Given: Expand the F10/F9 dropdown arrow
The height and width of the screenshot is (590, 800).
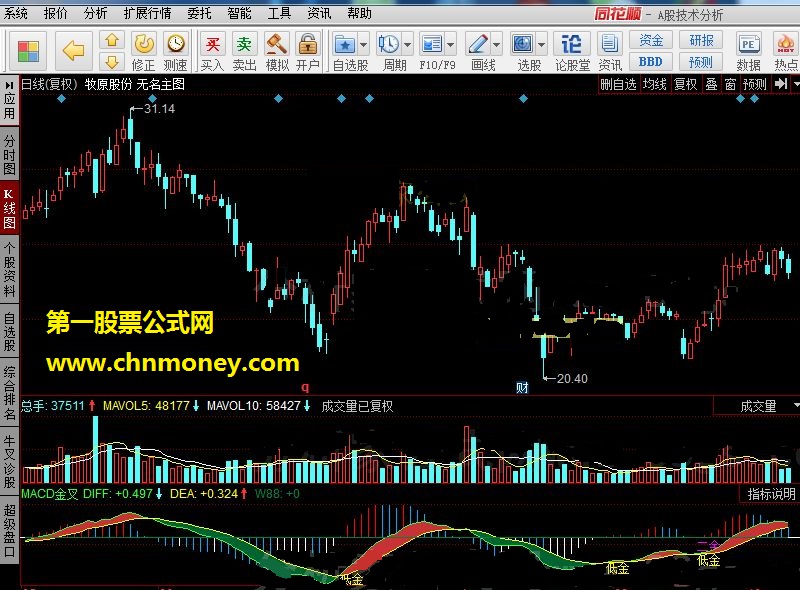Looking at the screenshot, I should point(451,45).
